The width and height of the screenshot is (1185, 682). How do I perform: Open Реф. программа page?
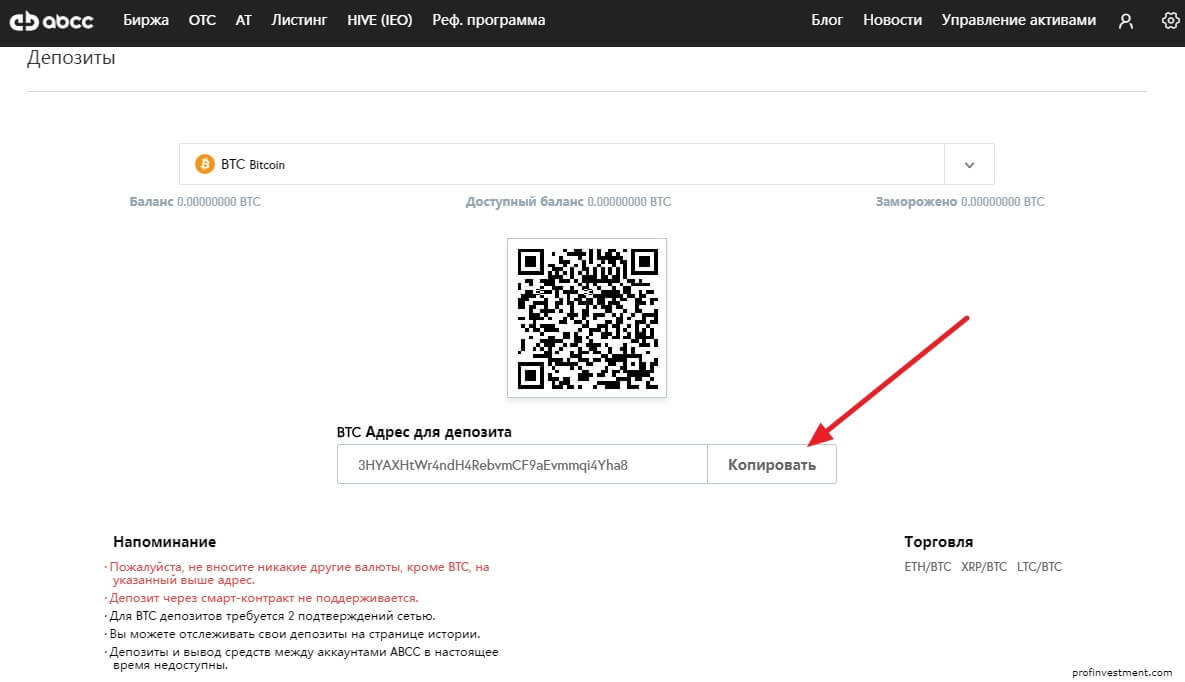[488, 20]
